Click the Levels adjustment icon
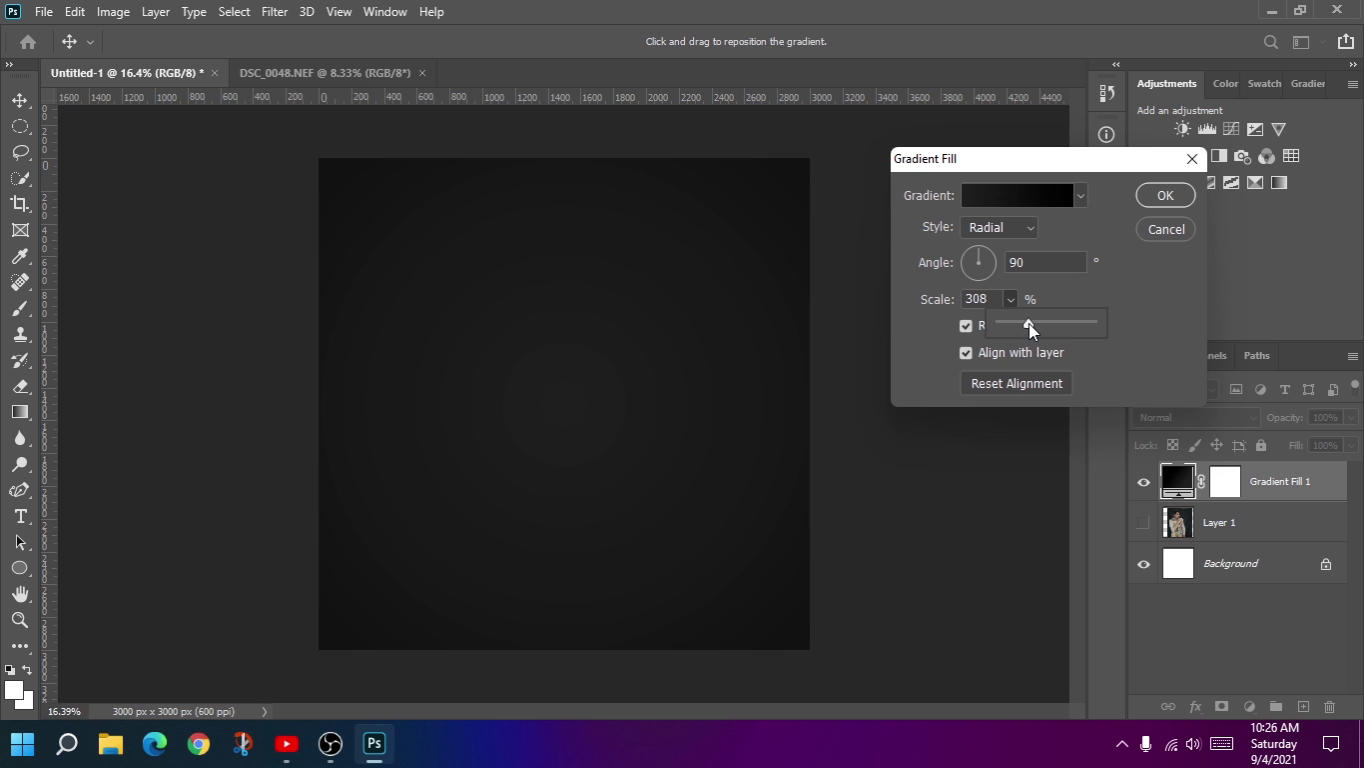1364x768 pixels. [x=1207, y=129]
